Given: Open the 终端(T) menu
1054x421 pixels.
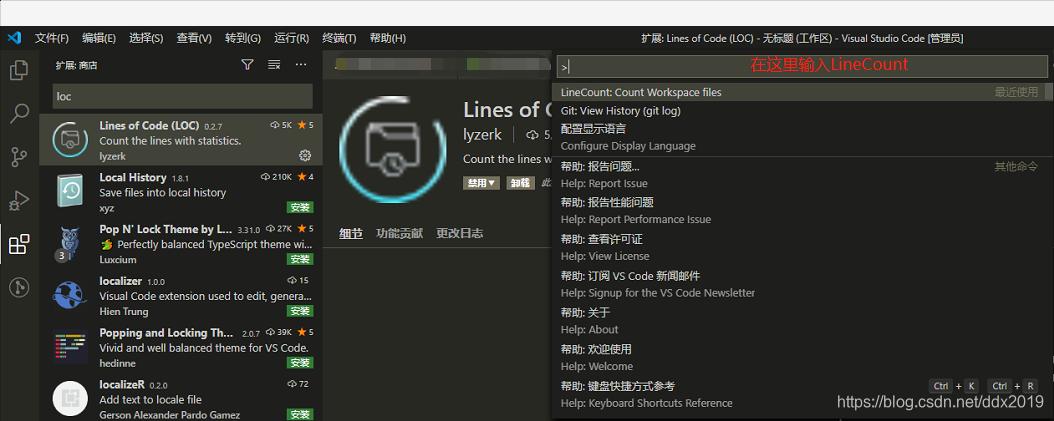Looking at the screenshot, I should 339,38.
